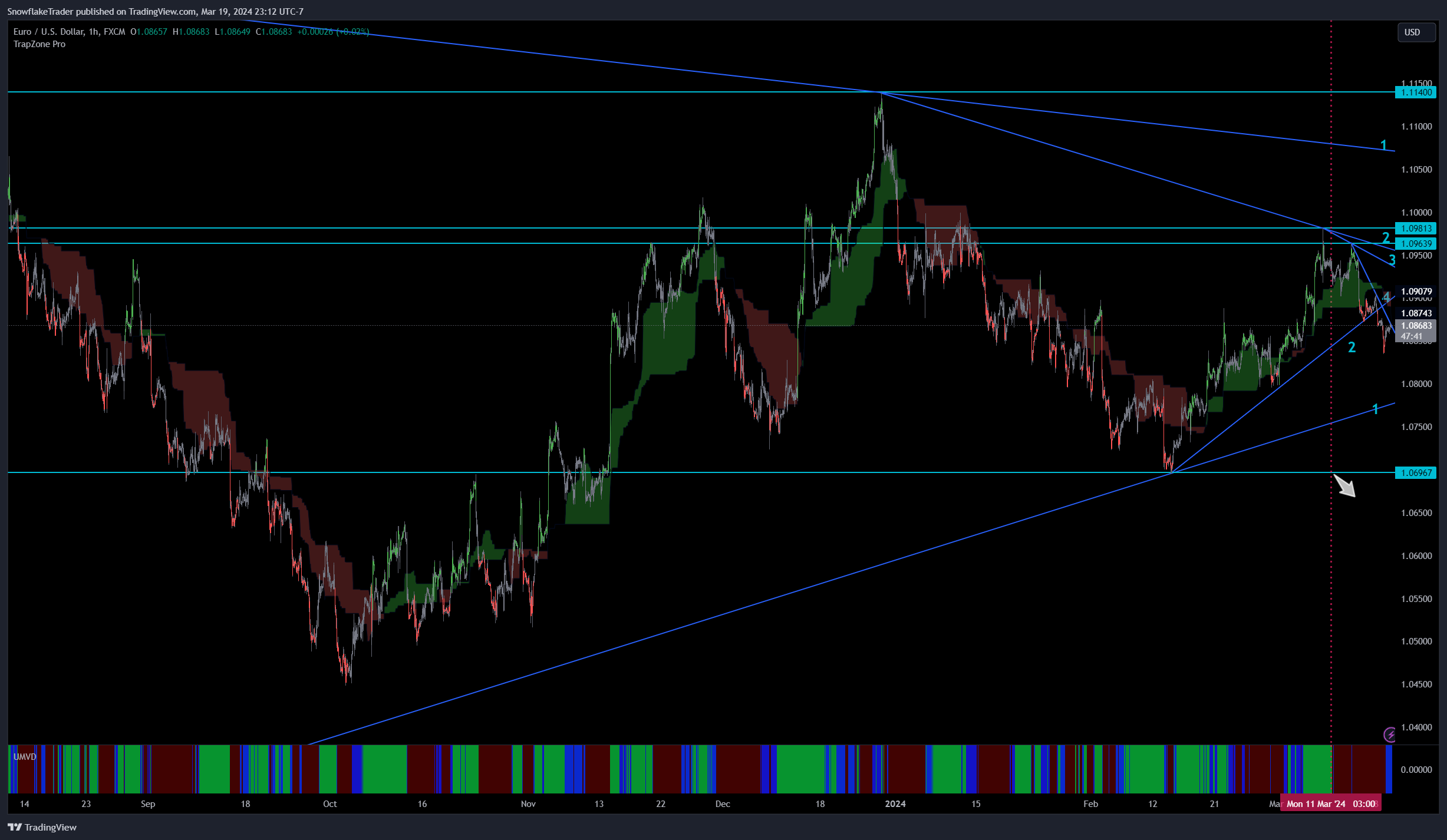
Task: Click the TrapZone Pro indicator title
Action: 39,44
